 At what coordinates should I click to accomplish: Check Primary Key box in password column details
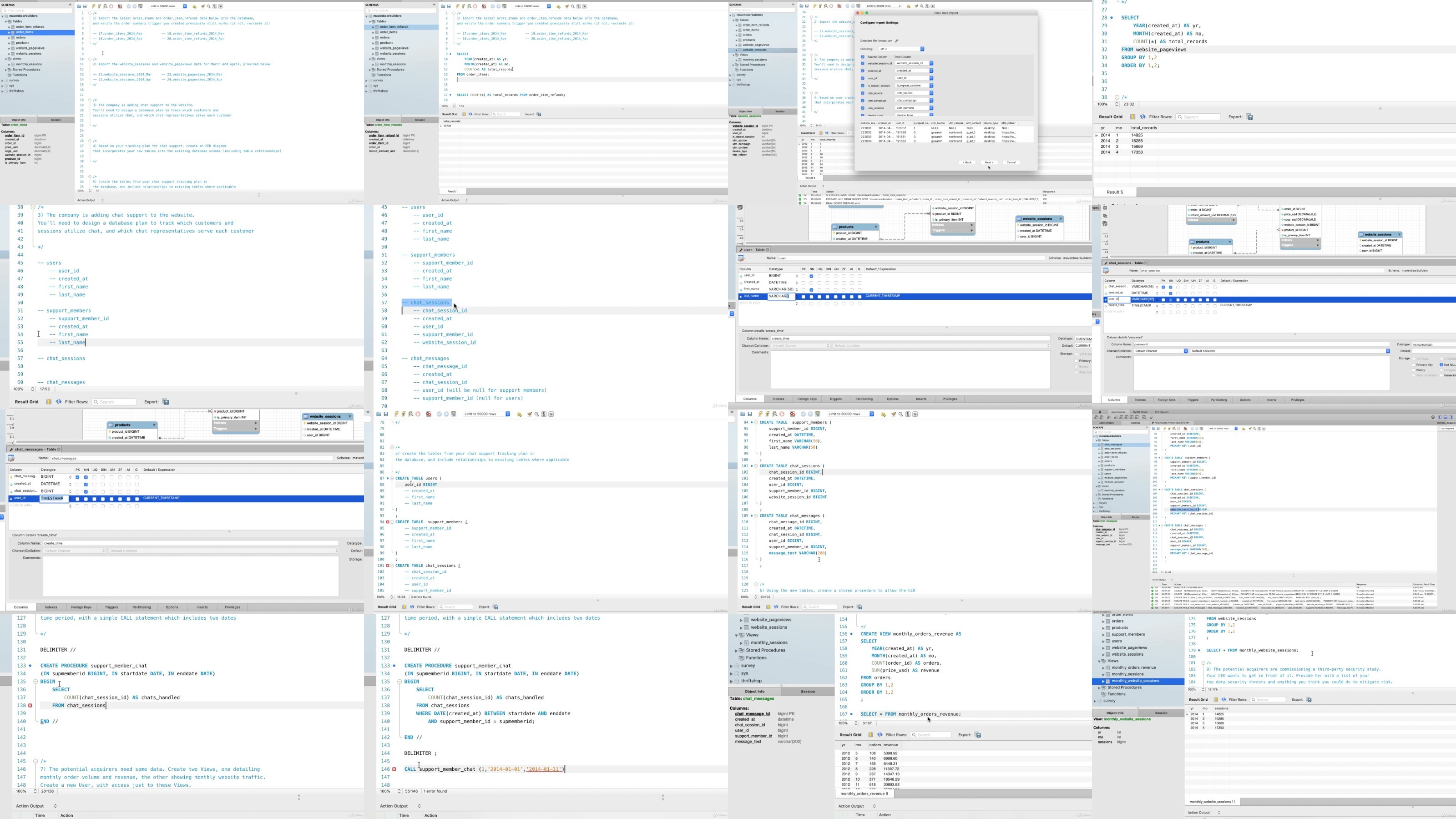(1413, 365)
